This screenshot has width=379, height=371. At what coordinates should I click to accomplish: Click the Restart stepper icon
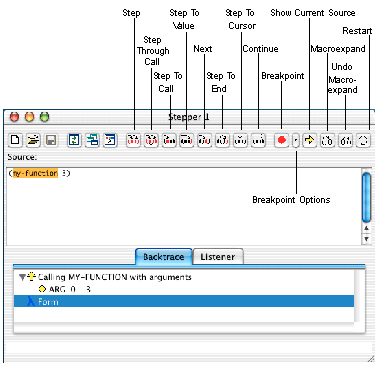(363, 140)
